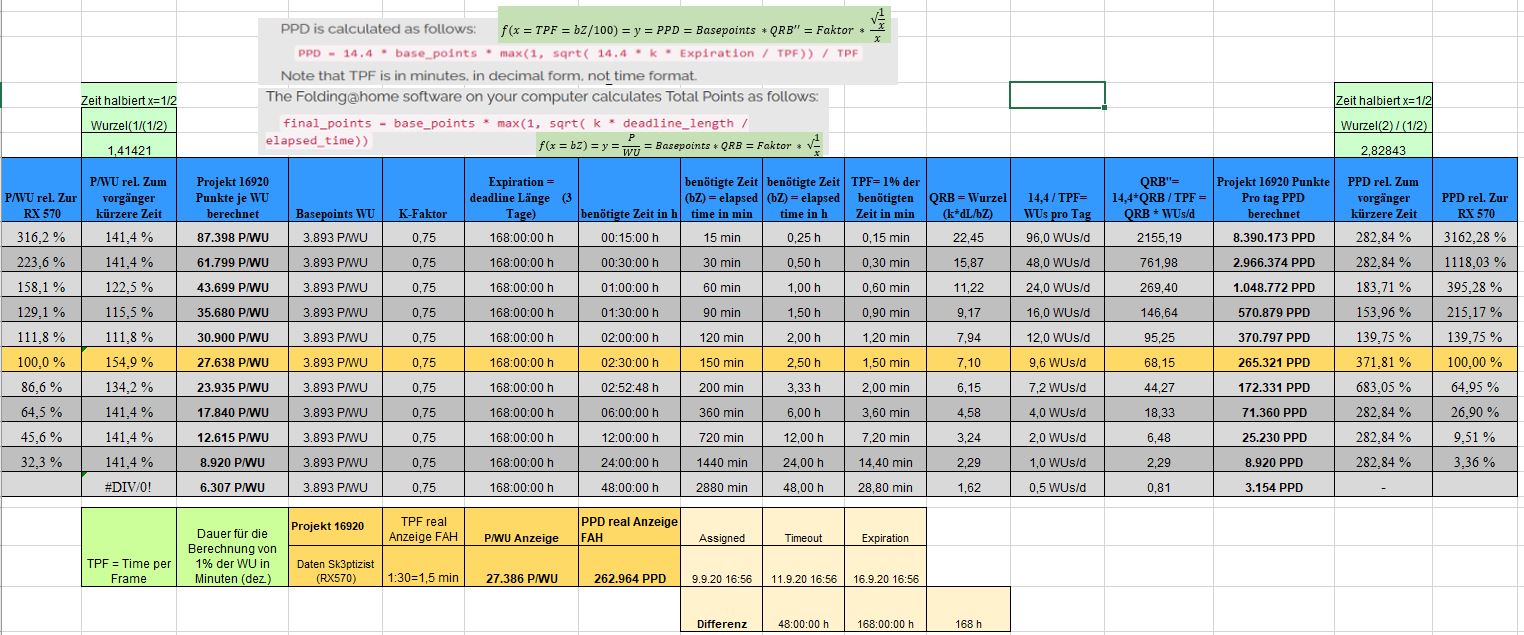Click the 43.699 P/WU cell
Screen dimensions: 1524x635
click(233, 287)
